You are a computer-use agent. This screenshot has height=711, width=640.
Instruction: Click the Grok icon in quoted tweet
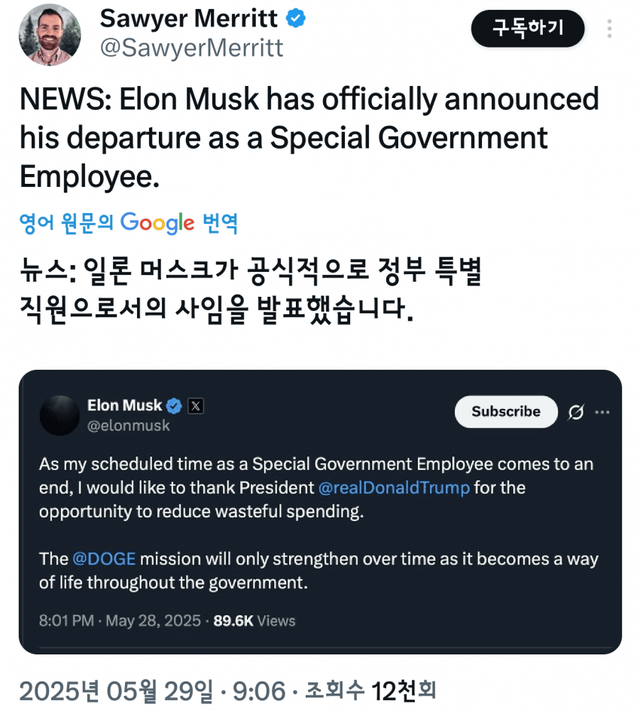click(576, 412)
